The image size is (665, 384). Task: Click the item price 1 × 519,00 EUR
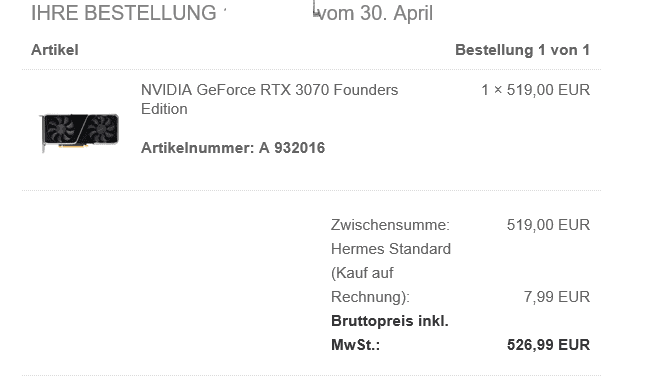536,90
